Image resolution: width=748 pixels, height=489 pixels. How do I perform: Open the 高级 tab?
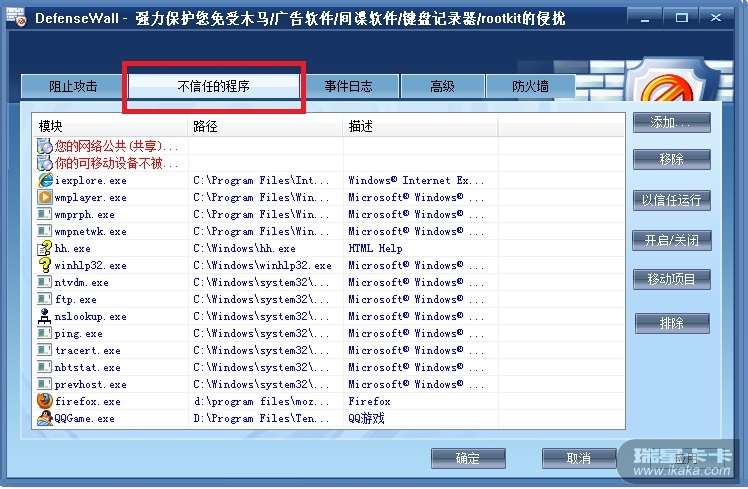(x=443, y=86)
